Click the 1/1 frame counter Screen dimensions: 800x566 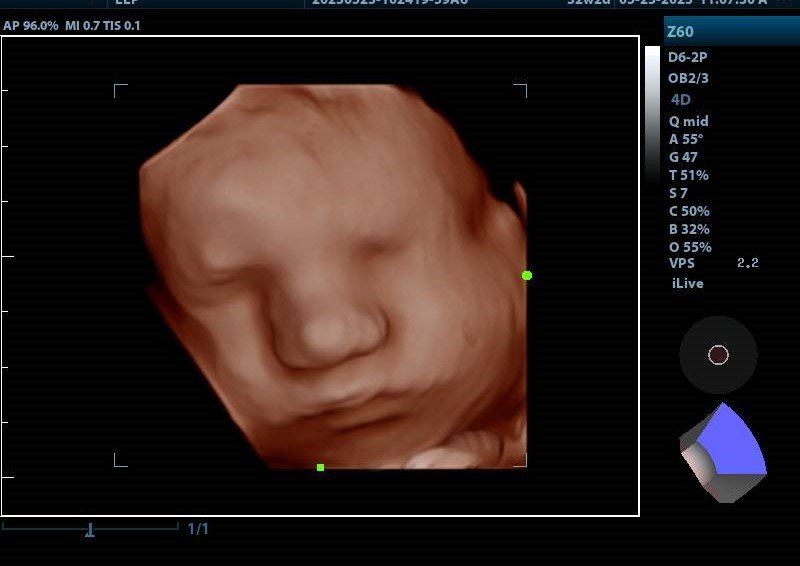198,529
